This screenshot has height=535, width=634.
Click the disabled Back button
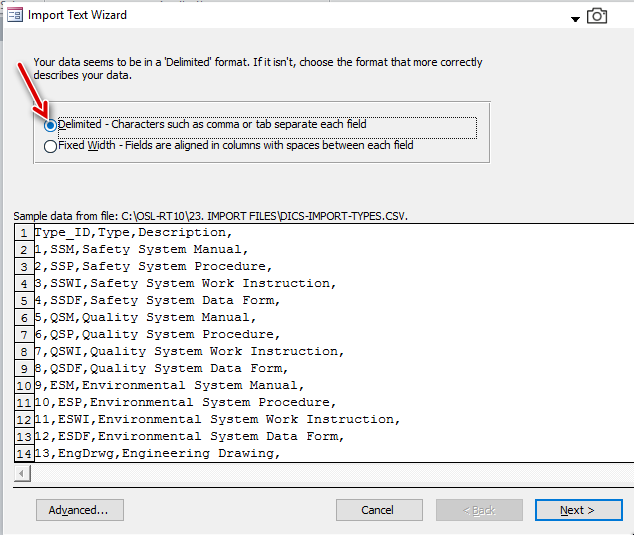tap(479, 510)
